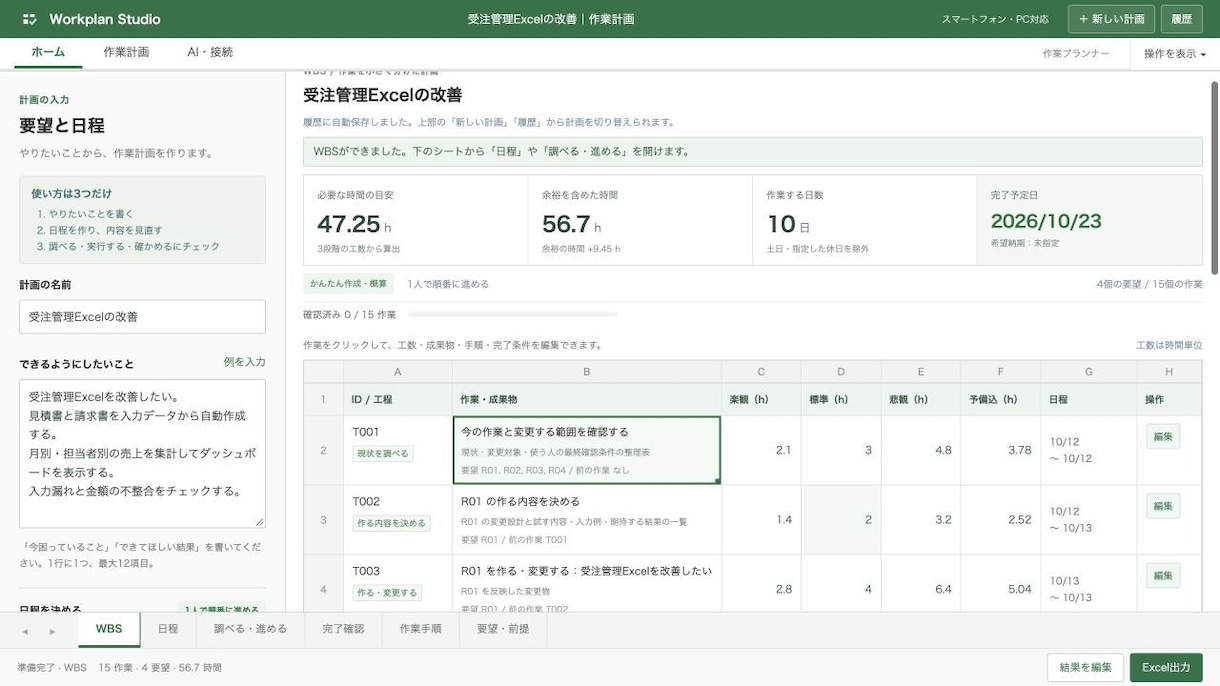Click 編集 for task T002
The image size is (1220, 686).
pyautogui.click(x=1163, y=506)
